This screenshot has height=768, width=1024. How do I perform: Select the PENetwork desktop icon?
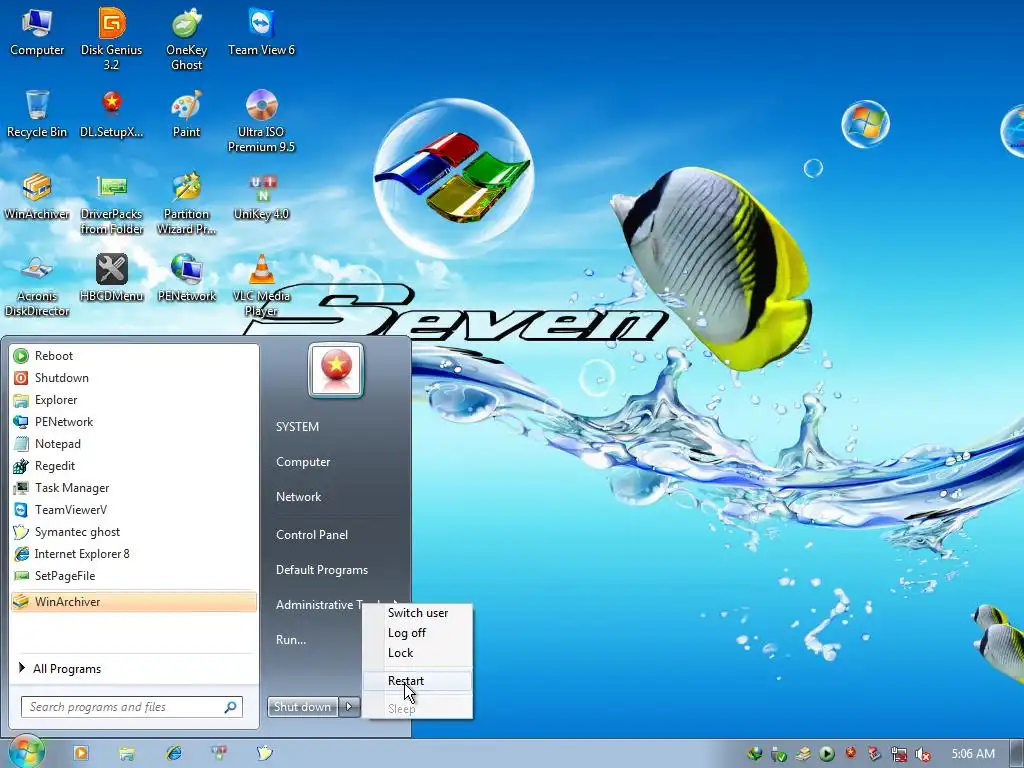[x=186, y=278]
